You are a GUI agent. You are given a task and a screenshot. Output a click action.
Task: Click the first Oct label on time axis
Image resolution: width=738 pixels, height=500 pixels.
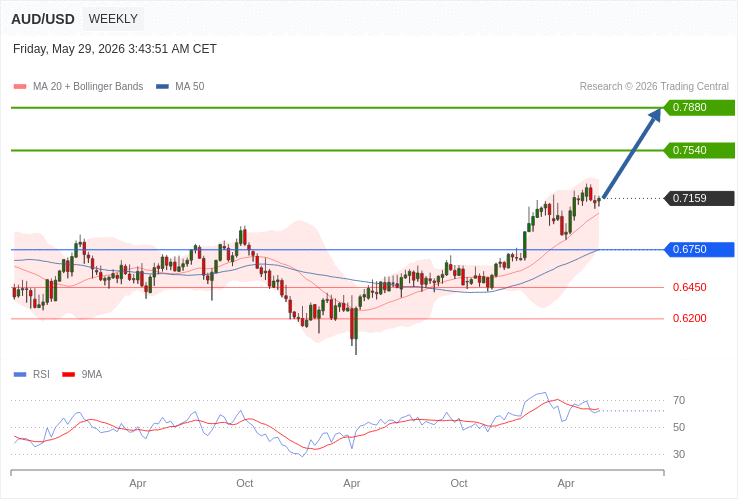245,484
